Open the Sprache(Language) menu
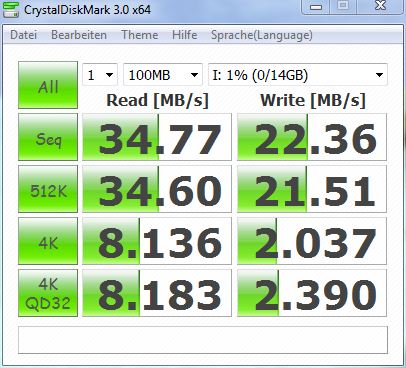The image size is (406, 368). [262, 35]
